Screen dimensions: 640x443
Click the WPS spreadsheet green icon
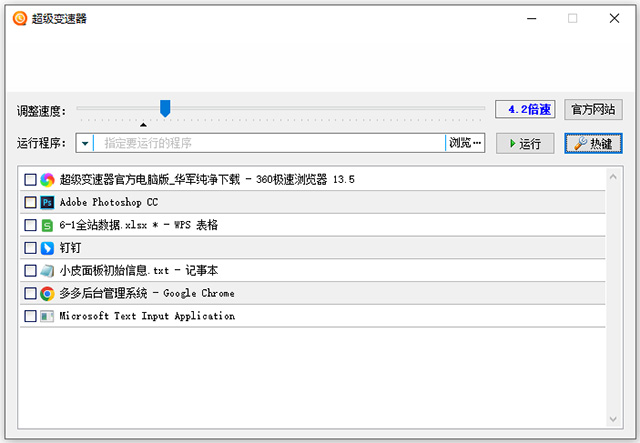pos(47,225)
